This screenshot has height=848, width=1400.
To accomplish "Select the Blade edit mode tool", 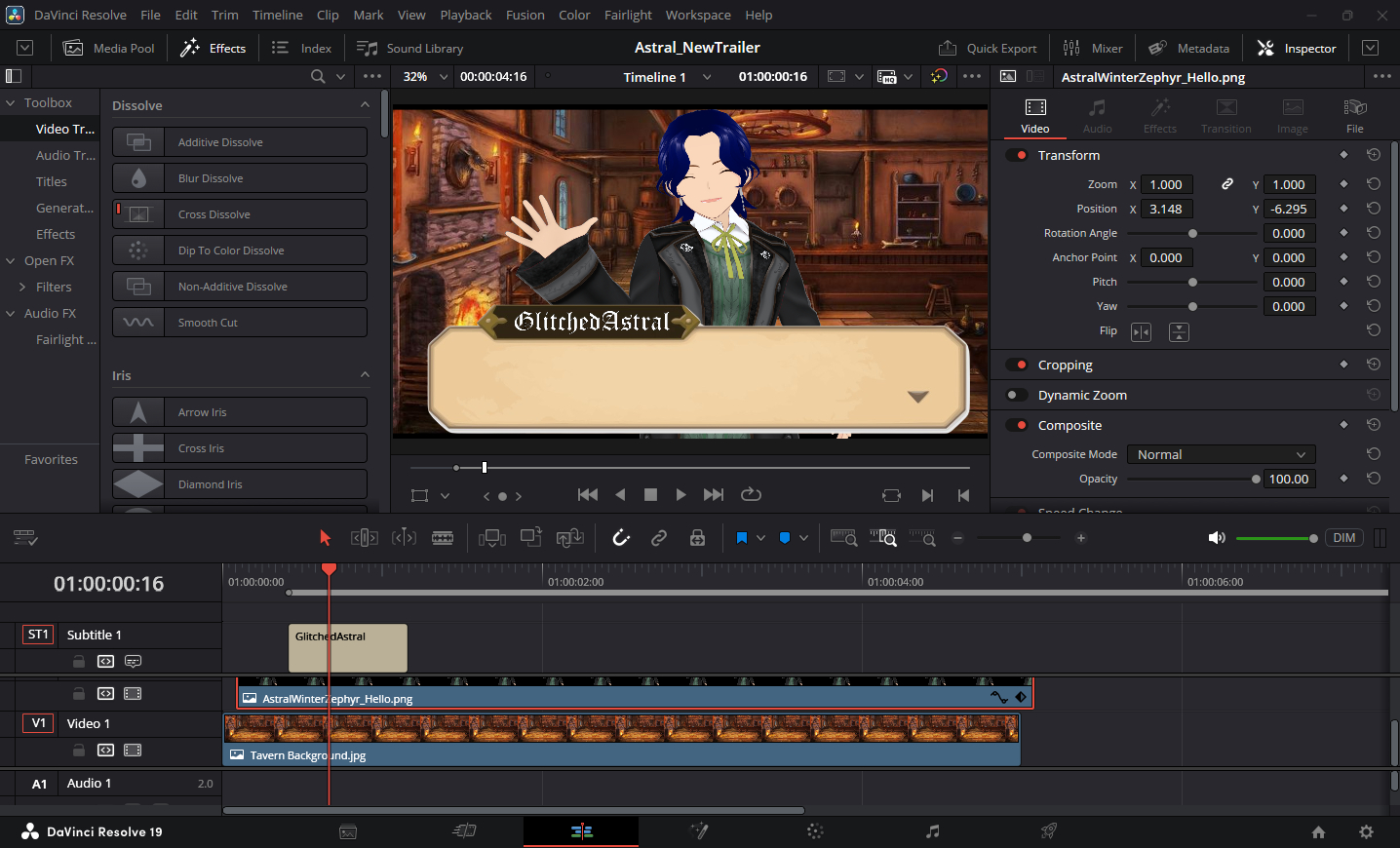I will click(443, 538).
